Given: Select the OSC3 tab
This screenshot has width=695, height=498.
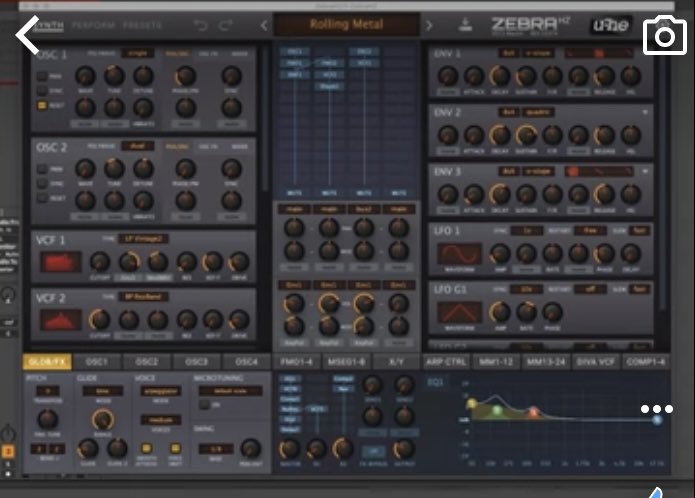Looking at the screenshot, I should (x=196, y=362).
